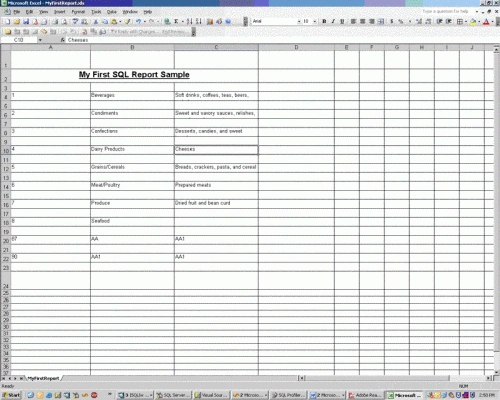Viewport: 500px width, 400px height.
Task: Click the Paste clipboard icon
Action: pyautogui.click(x=114, y=22)
